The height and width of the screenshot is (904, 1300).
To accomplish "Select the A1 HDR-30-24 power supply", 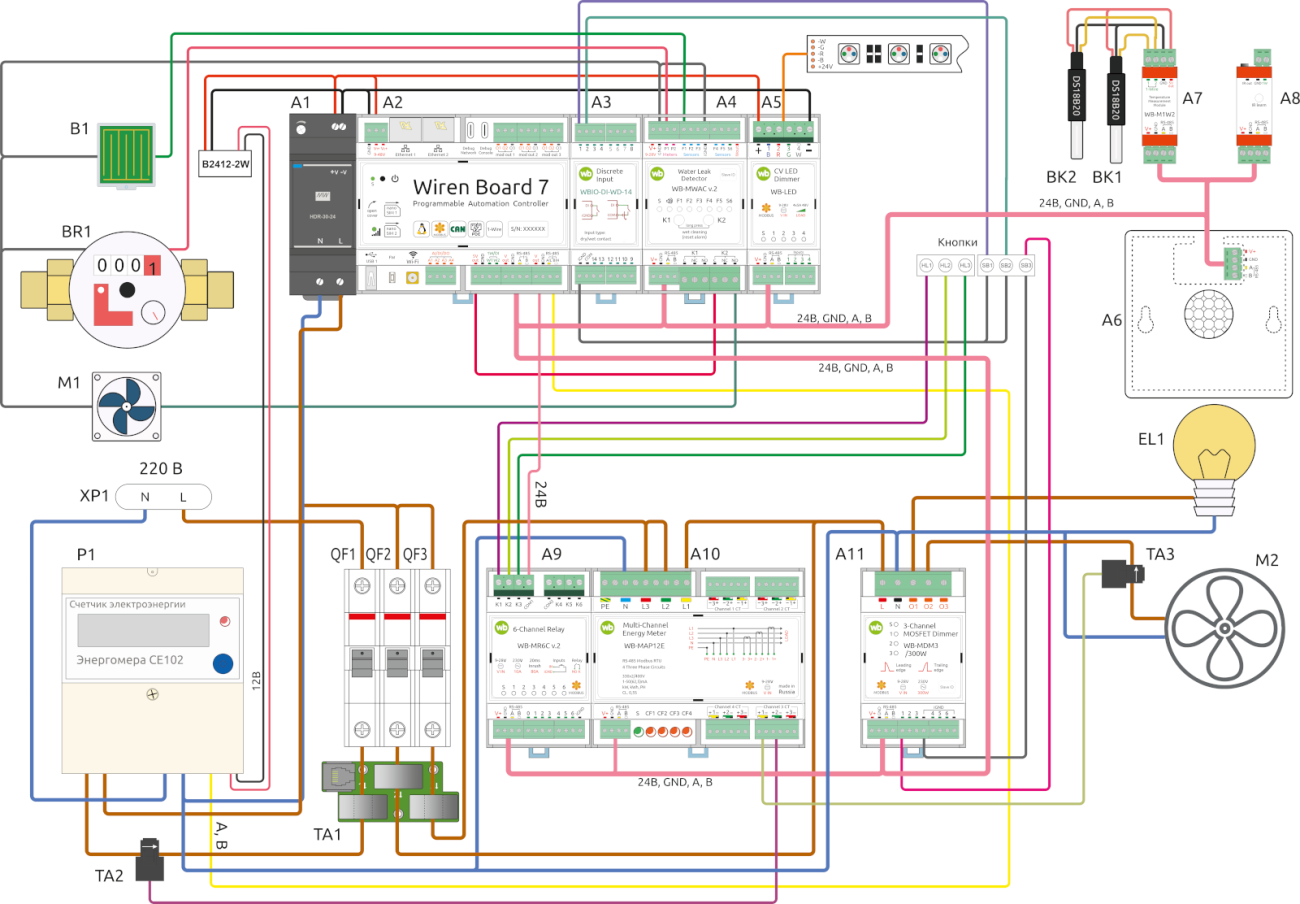I will (x=322, y=205).
